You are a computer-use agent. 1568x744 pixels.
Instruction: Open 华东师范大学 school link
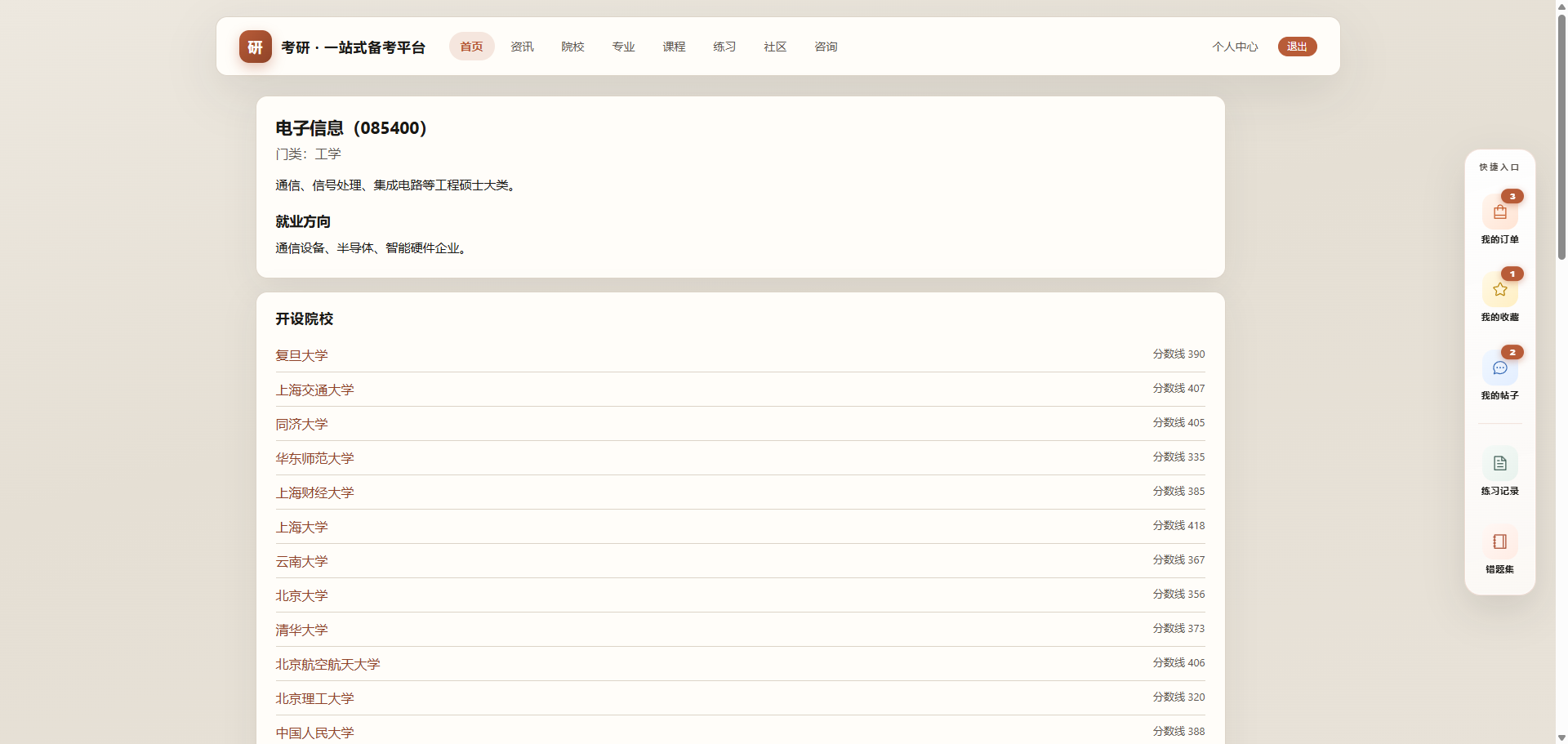click(x=314, y=458)
